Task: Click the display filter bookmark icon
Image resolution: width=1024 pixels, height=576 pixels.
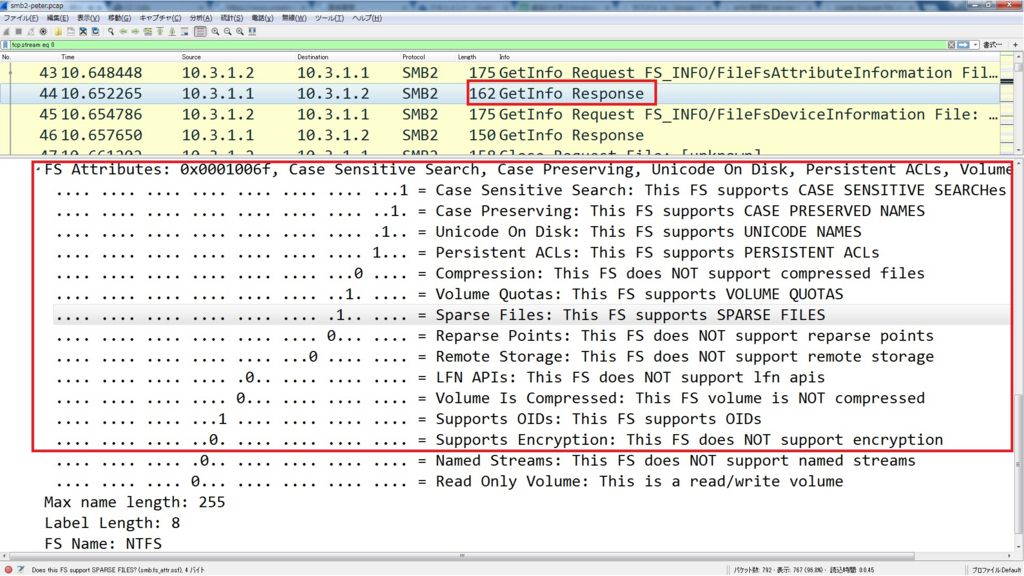Action: (5, 45)
